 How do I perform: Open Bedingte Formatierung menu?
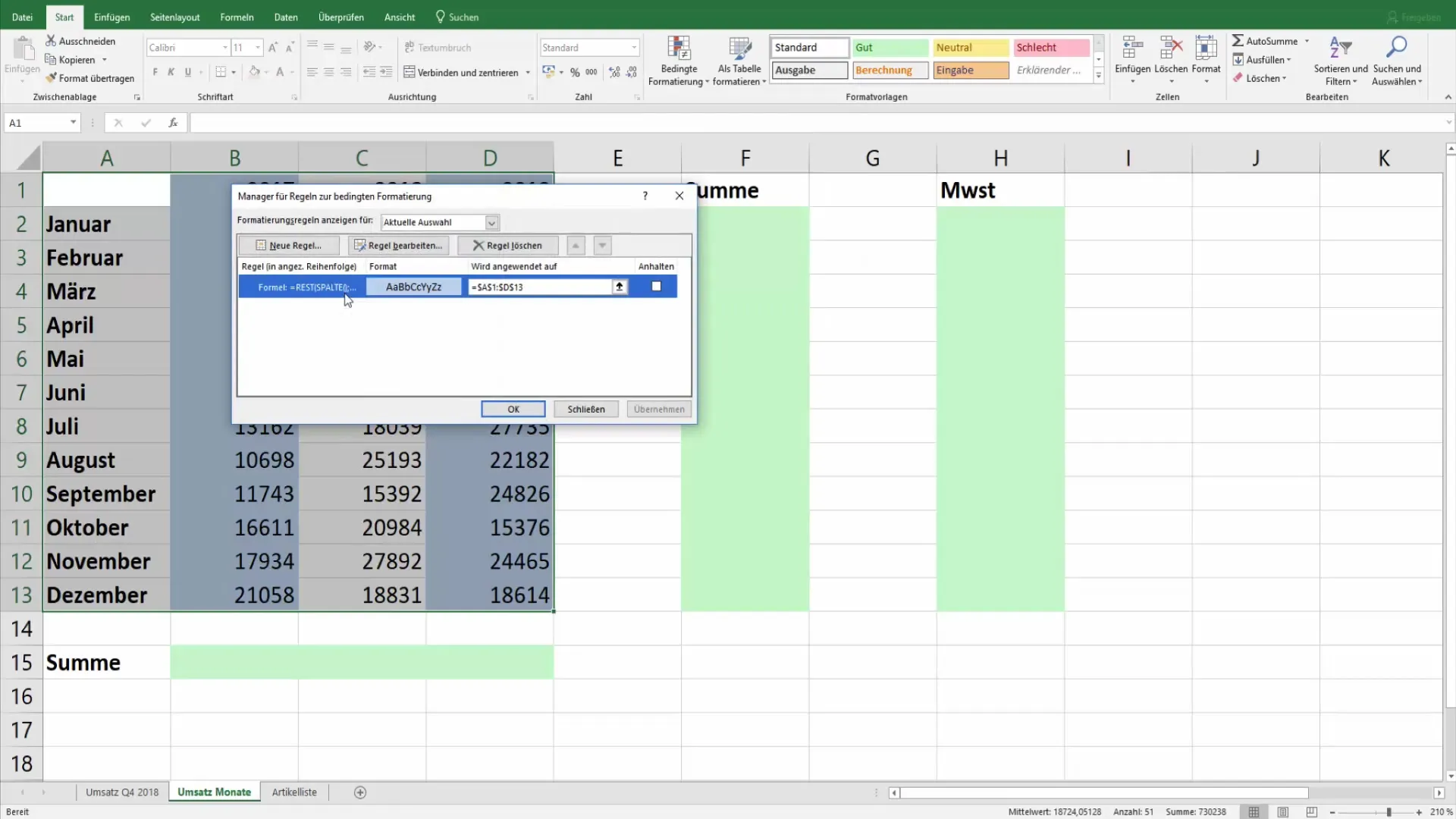[679, 61]
